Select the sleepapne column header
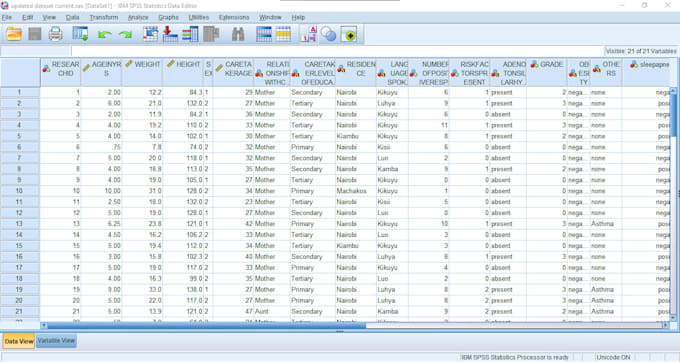This screenshot has width=680, height=362. point(646,72)
